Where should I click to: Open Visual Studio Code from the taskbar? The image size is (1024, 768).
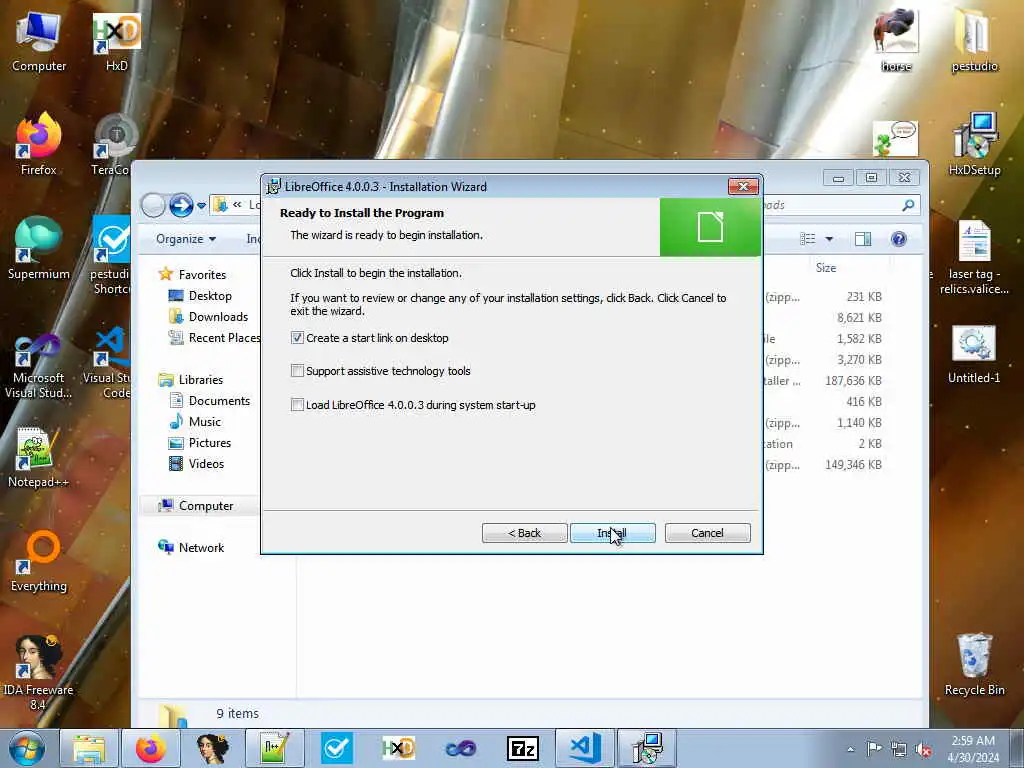tap(584, 748)
